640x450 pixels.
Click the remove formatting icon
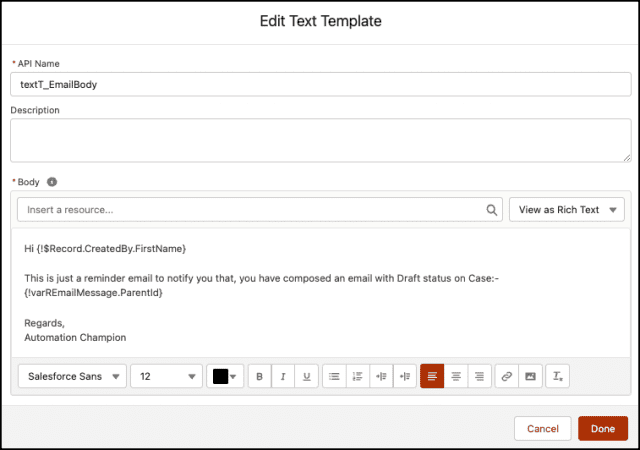[558, 377]
